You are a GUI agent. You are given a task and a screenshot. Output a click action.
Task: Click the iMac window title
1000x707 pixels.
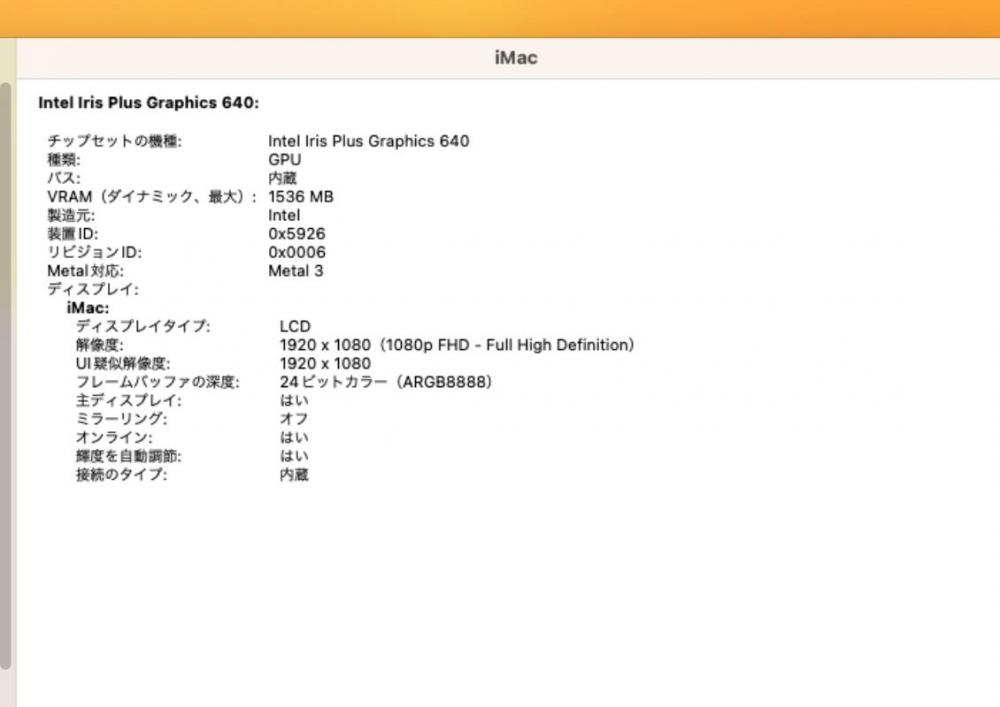click(x=515, y=58)
